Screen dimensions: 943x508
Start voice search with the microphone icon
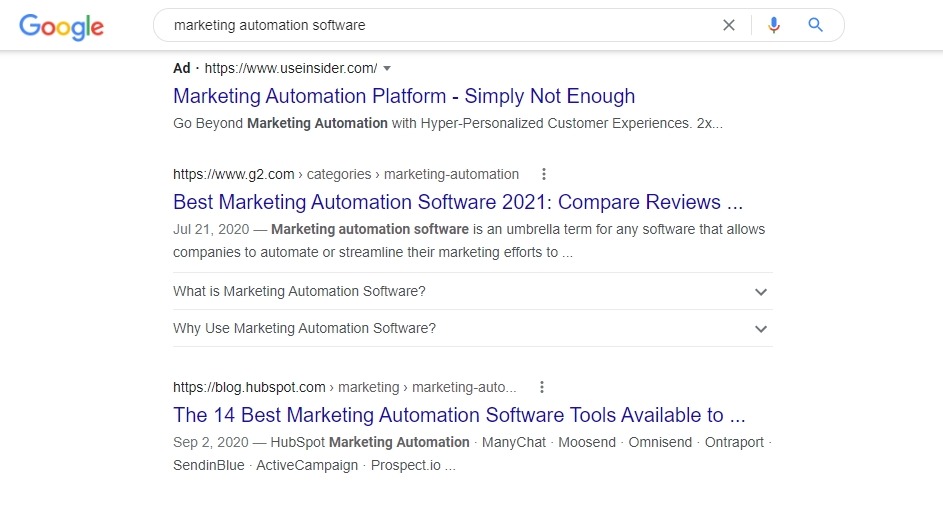coord(773,25)
